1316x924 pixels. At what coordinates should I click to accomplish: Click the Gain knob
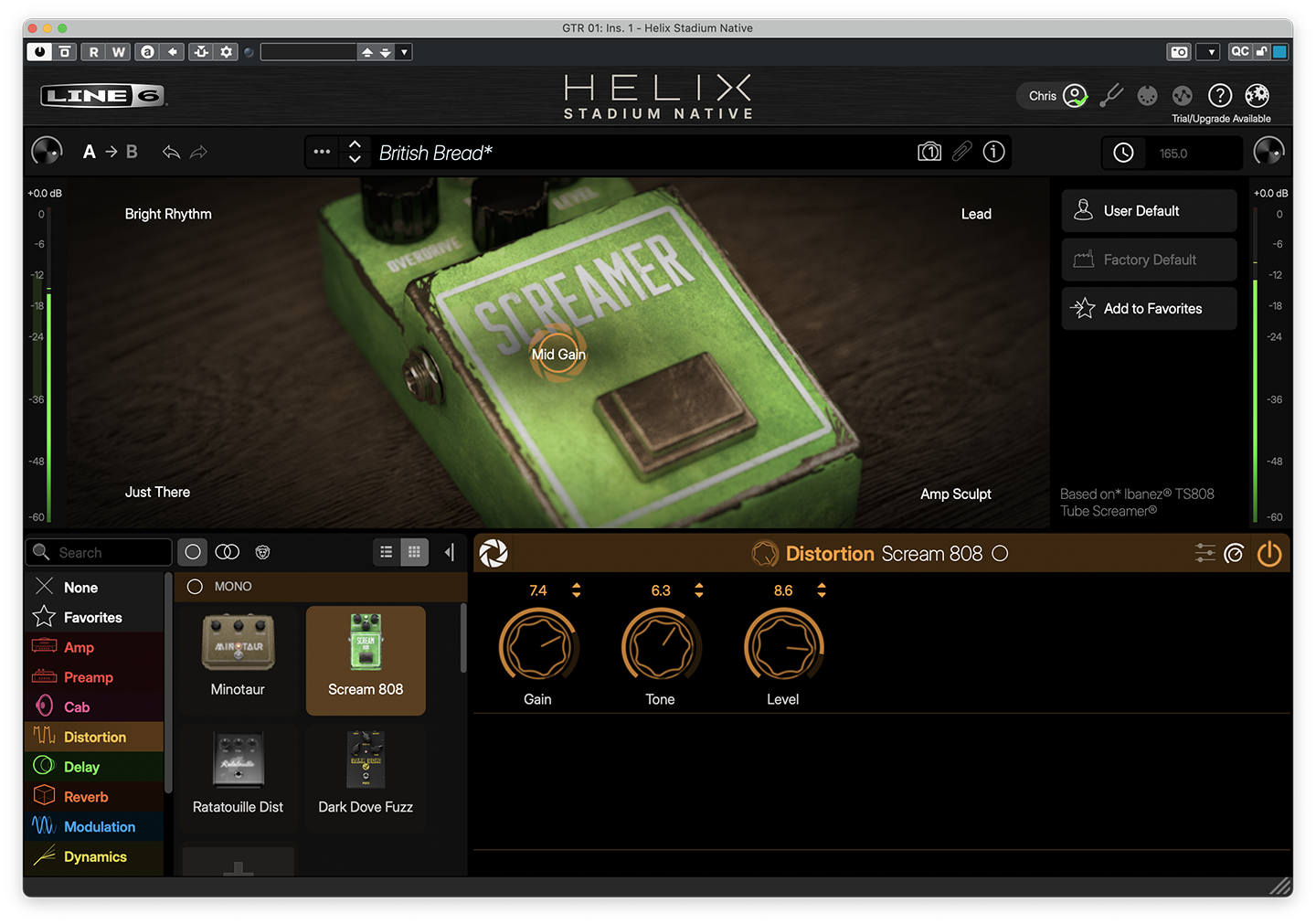[x=538, y=646]
